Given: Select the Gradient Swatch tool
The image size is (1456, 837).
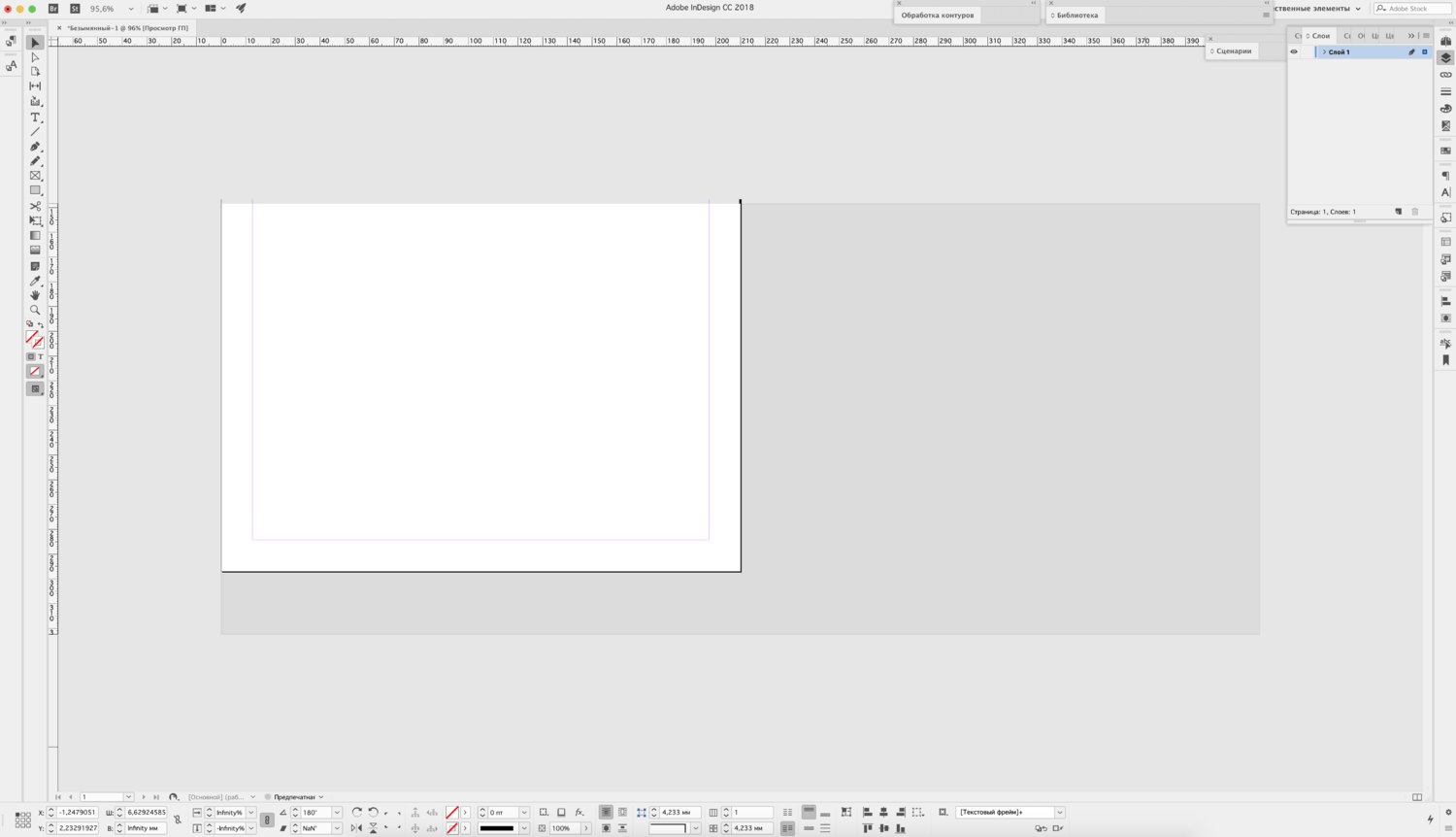Looking at the screenshot, I should click(x=35, y=235).
